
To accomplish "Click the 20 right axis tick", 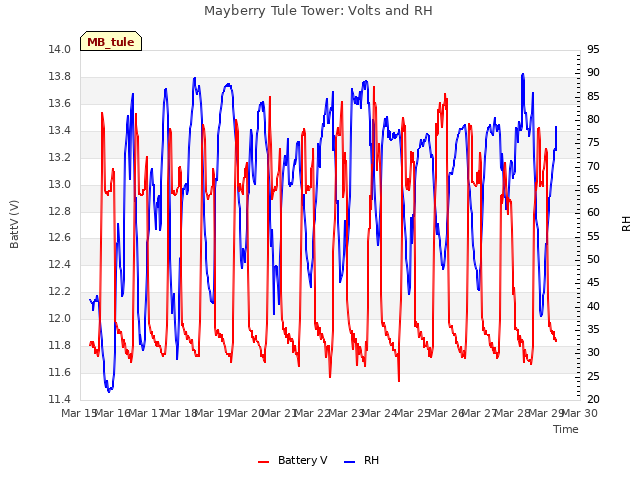I will point(593,400).
